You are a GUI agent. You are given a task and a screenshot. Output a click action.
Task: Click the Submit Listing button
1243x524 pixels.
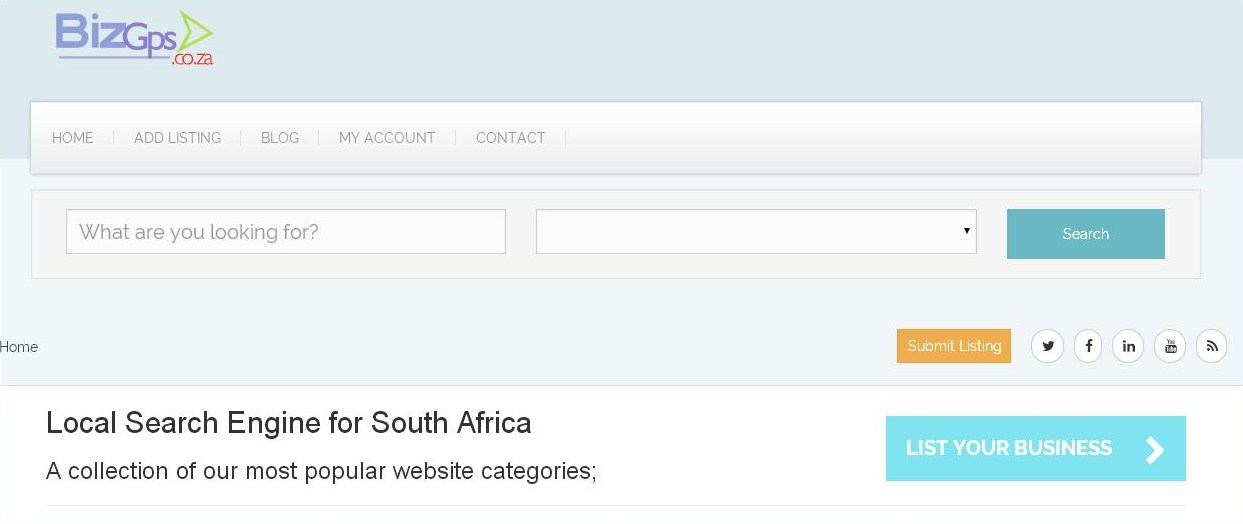point(954,346)
